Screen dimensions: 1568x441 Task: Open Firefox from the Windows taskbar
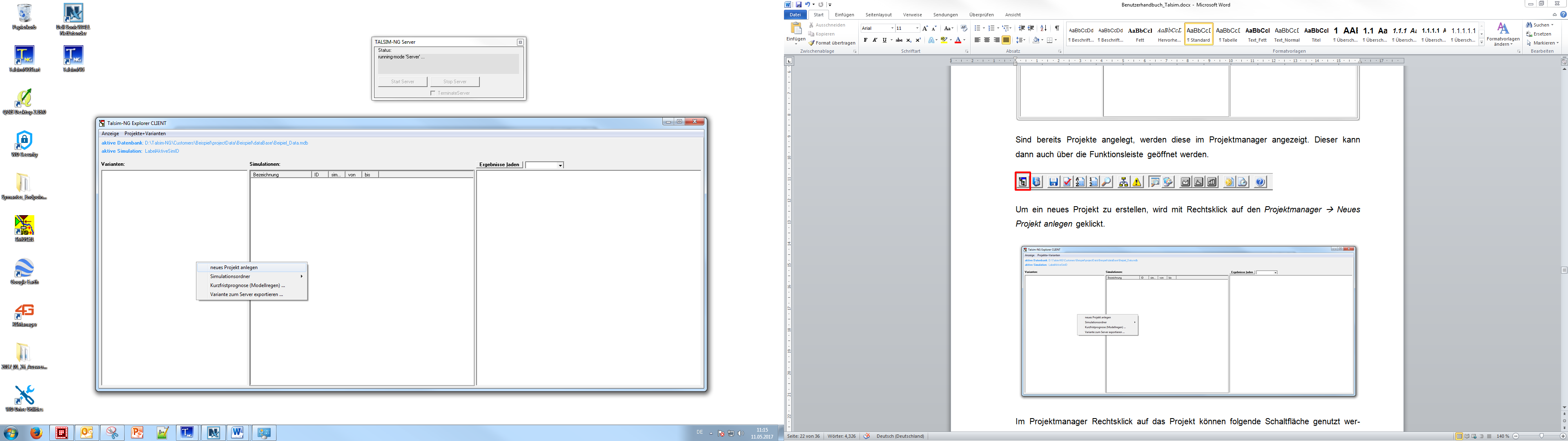(36, 433)
